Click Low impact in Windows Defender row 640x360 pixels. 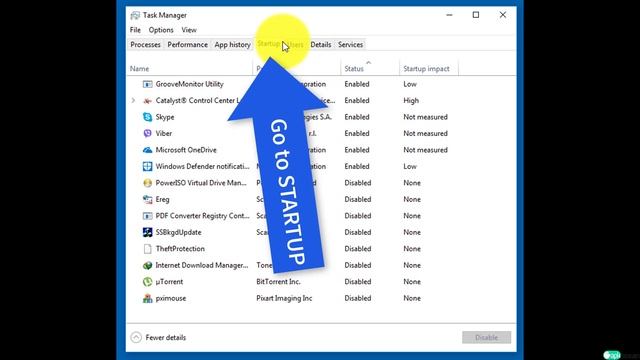click(410, 167)
